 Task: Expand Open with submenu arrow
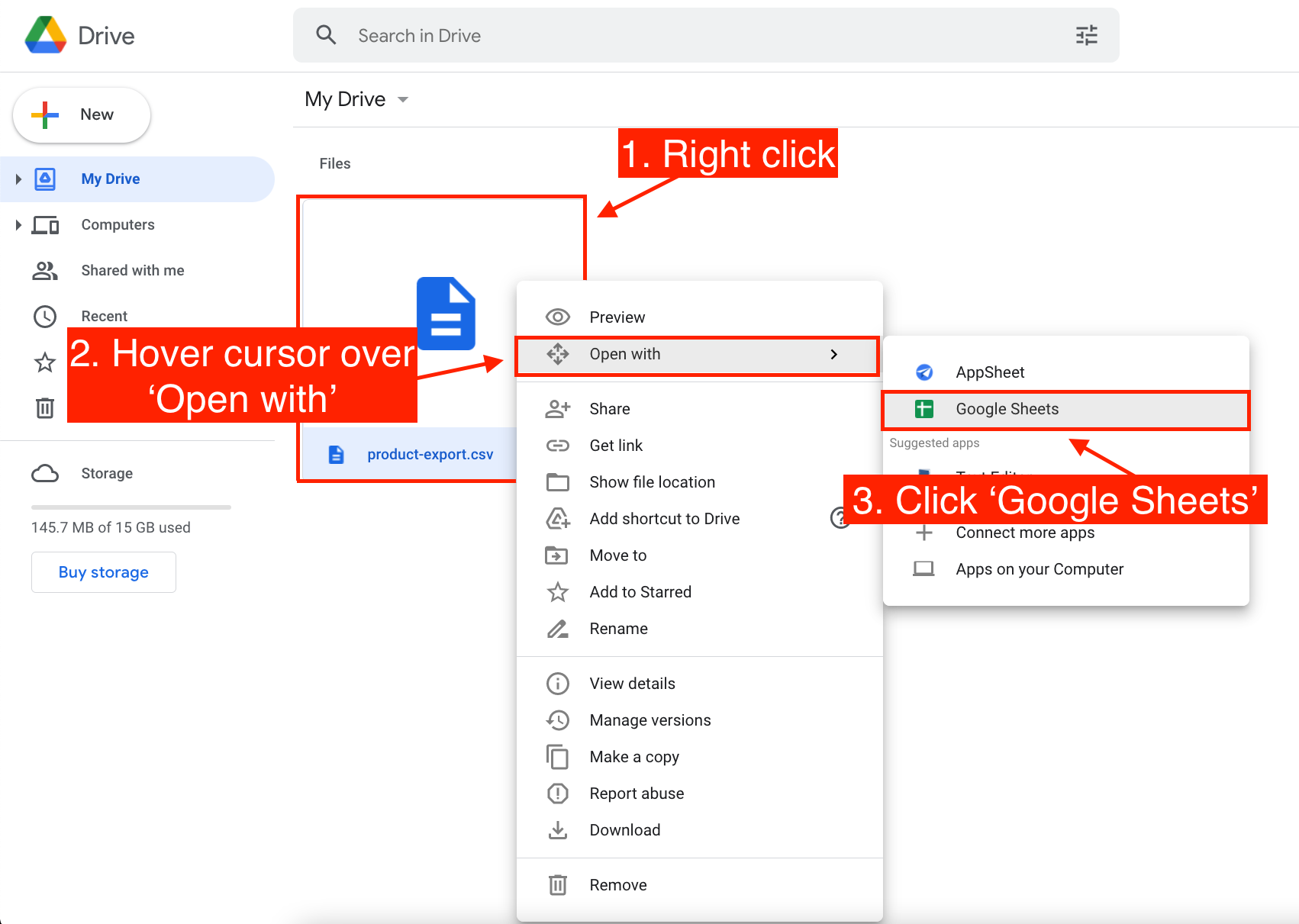click(834, 354)
